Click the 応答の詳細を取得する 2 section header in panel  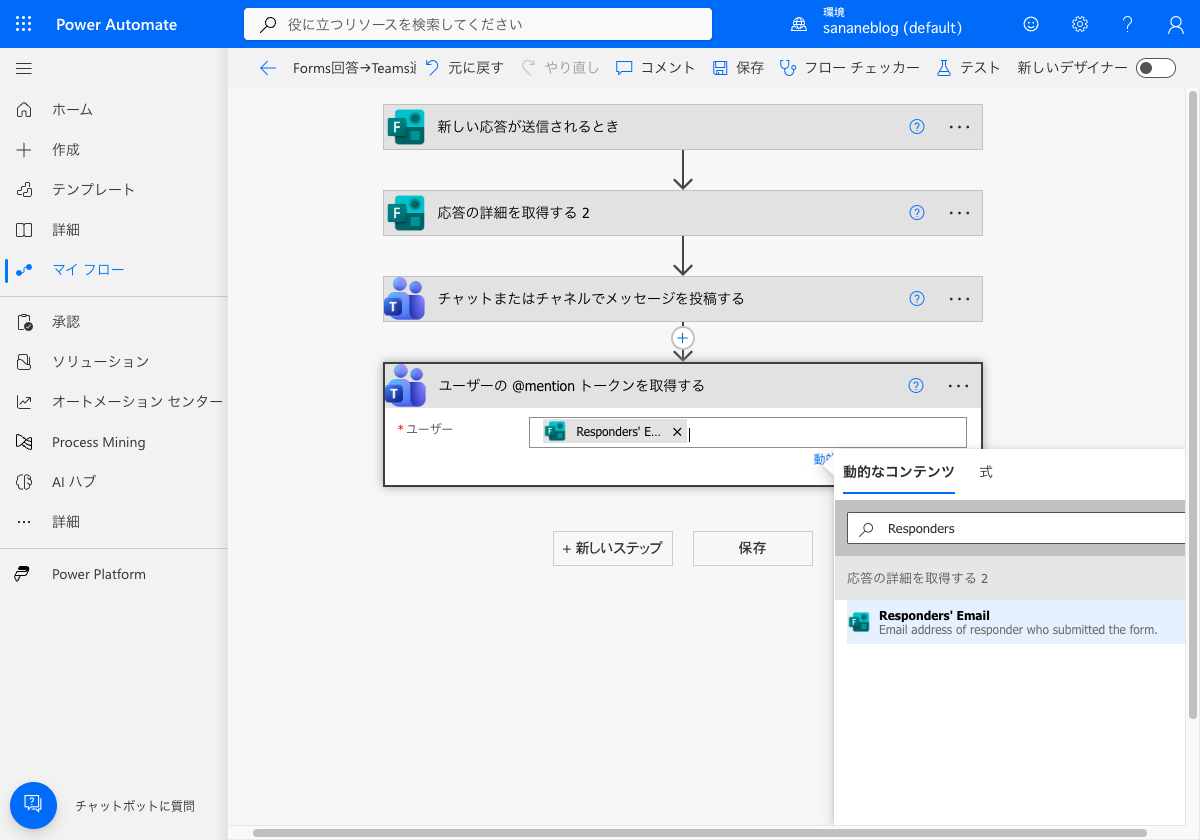(1010, 578)
